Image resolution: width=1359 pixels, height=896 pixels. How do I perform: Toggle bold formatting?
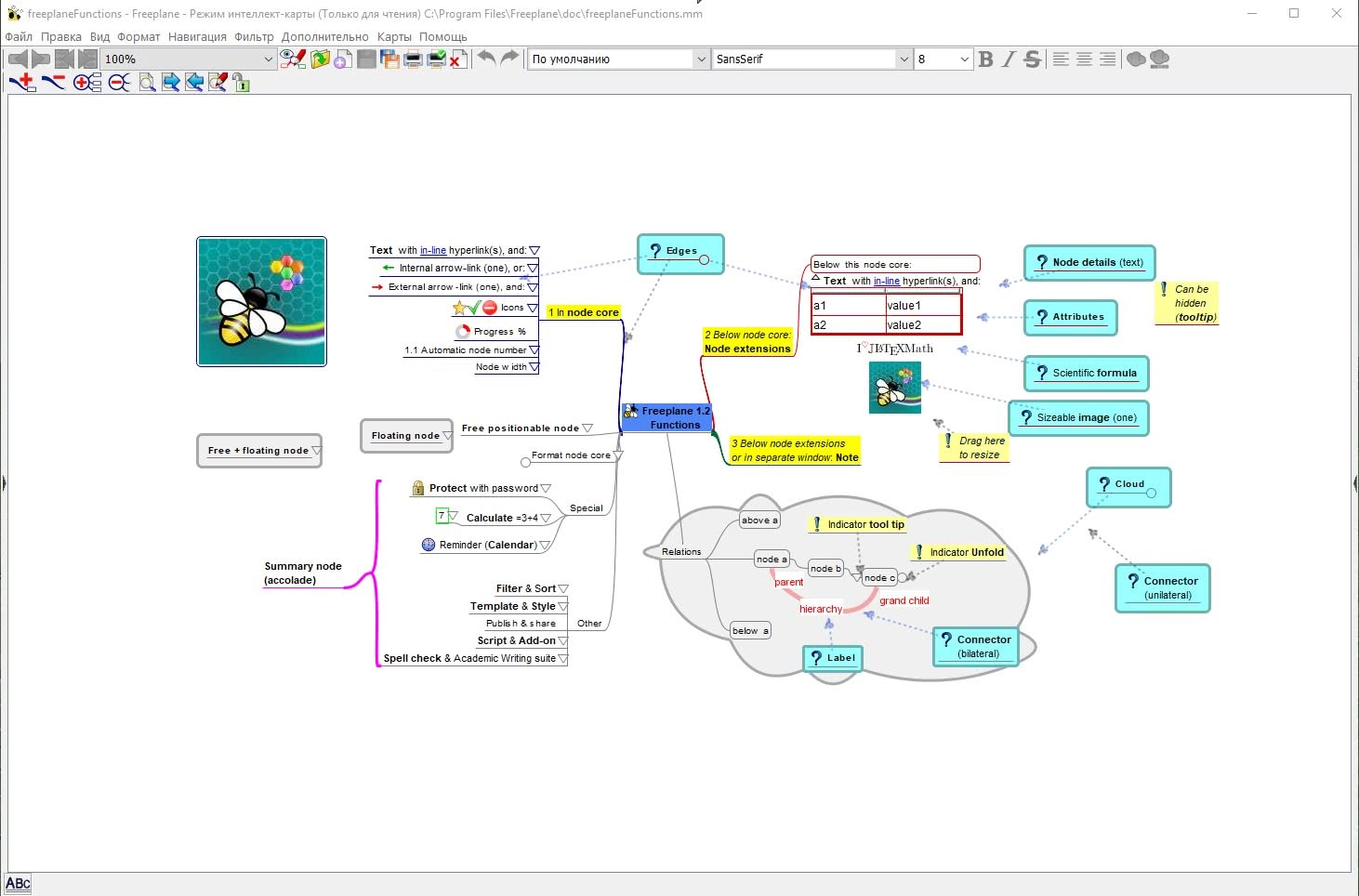click(x=985, y=59)
